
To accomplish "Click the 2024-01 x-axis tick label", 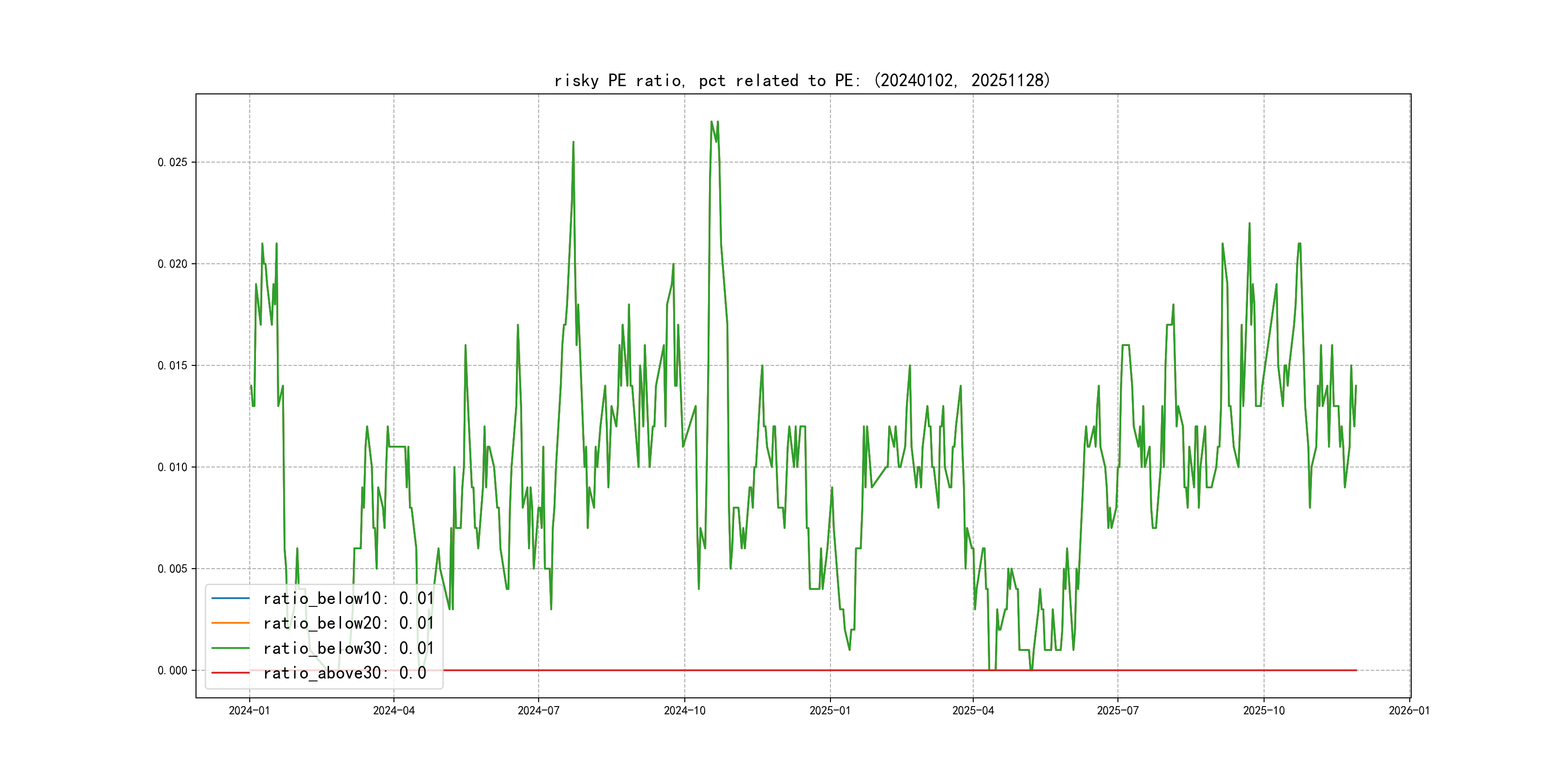I will pos(249,710).
